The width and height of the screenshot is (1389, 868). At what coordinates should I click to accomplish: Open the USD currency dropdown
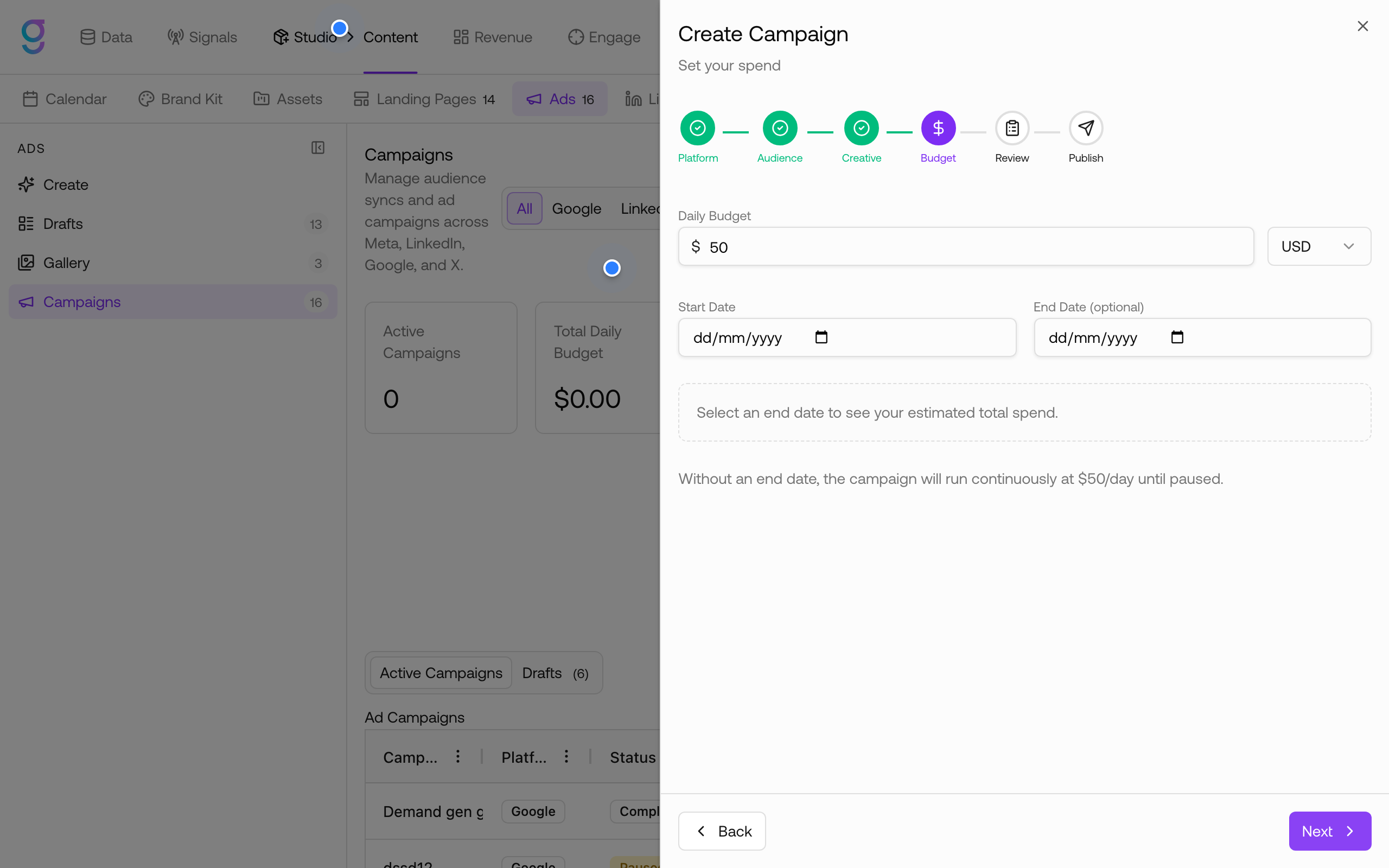1318,246
